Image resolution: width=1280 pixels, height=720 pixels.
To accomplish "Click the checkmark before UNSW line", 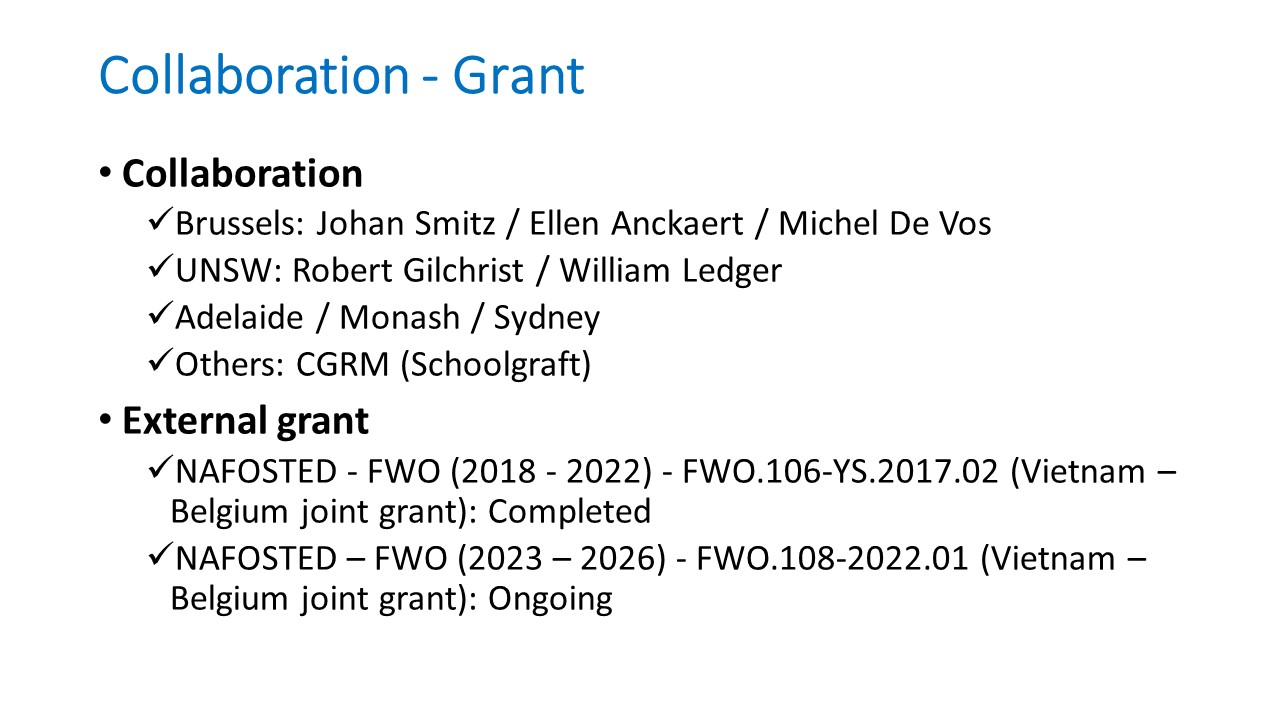I will pos(159,269).
